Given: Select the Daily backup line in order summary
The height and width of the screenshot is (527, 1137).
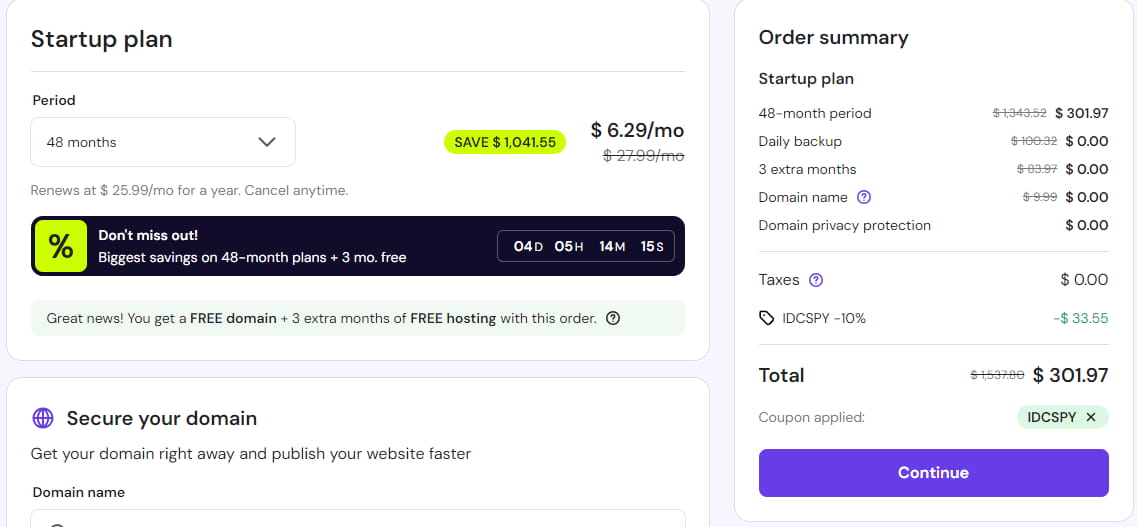Looking at the screenshot, I should 800,141.
